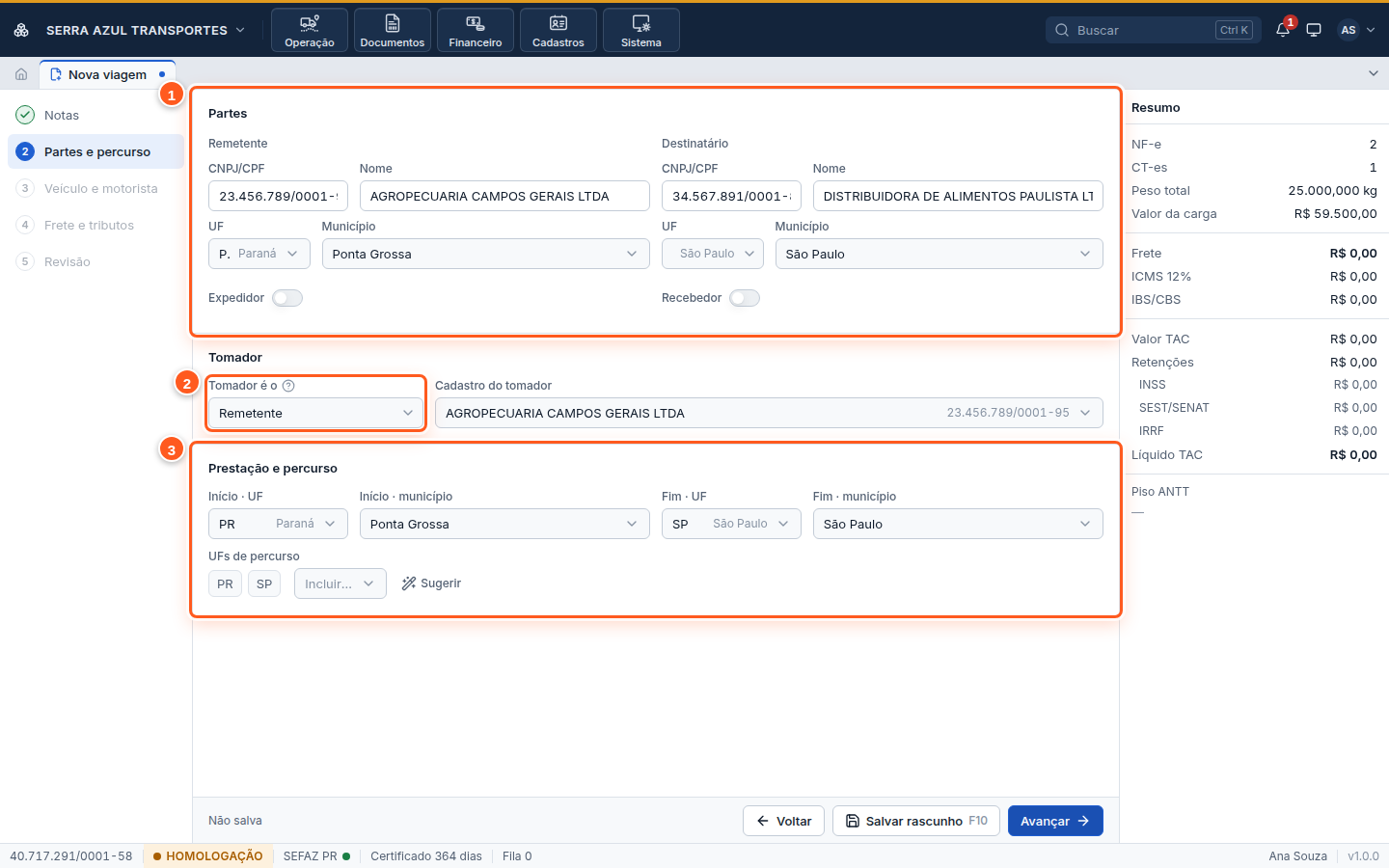Screen dimensions: 1389x868
Task: Click the SEFAZ PR status indicator
Action: point(316,855)
